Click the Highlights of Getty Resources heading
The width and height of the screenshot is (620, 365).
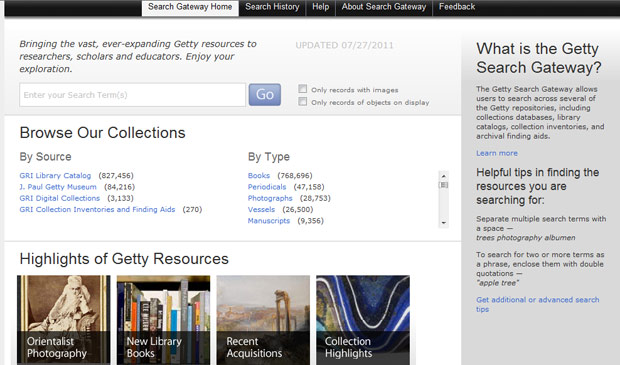(124, 259)
